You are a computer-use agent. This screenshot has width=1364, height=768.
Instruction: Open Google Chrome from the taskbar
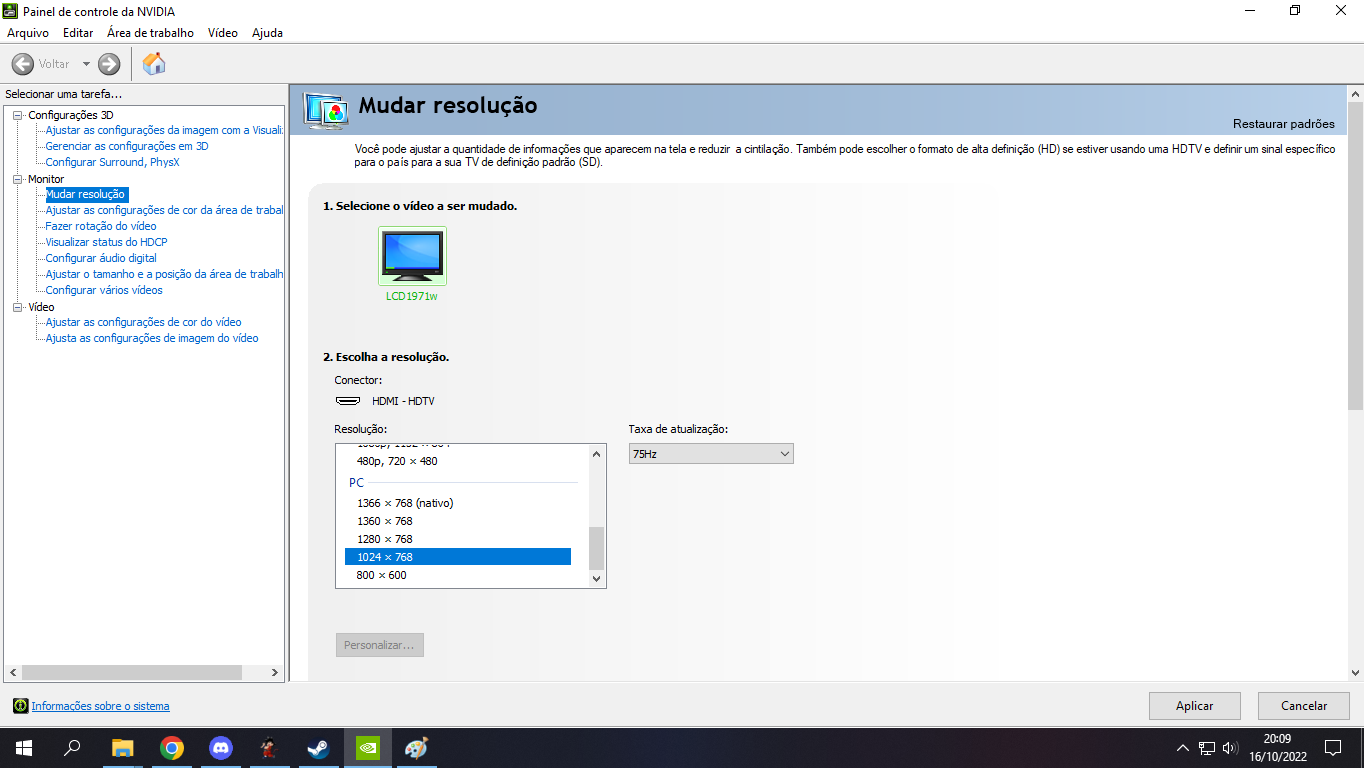pyautogui.click(x=172, y=747)
